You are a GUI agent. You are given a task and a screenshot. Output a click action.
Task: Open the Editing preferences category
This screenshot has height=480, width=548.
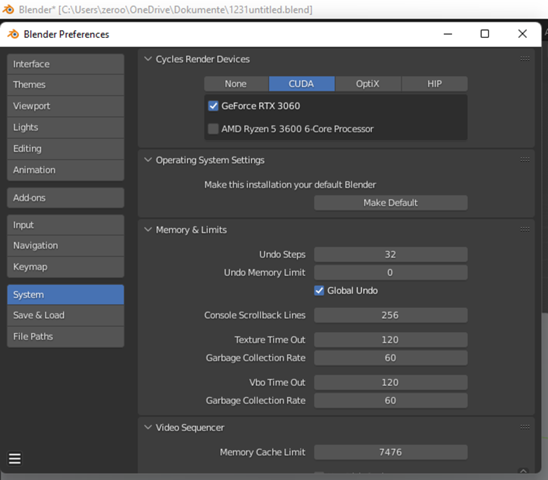[65, 149]
